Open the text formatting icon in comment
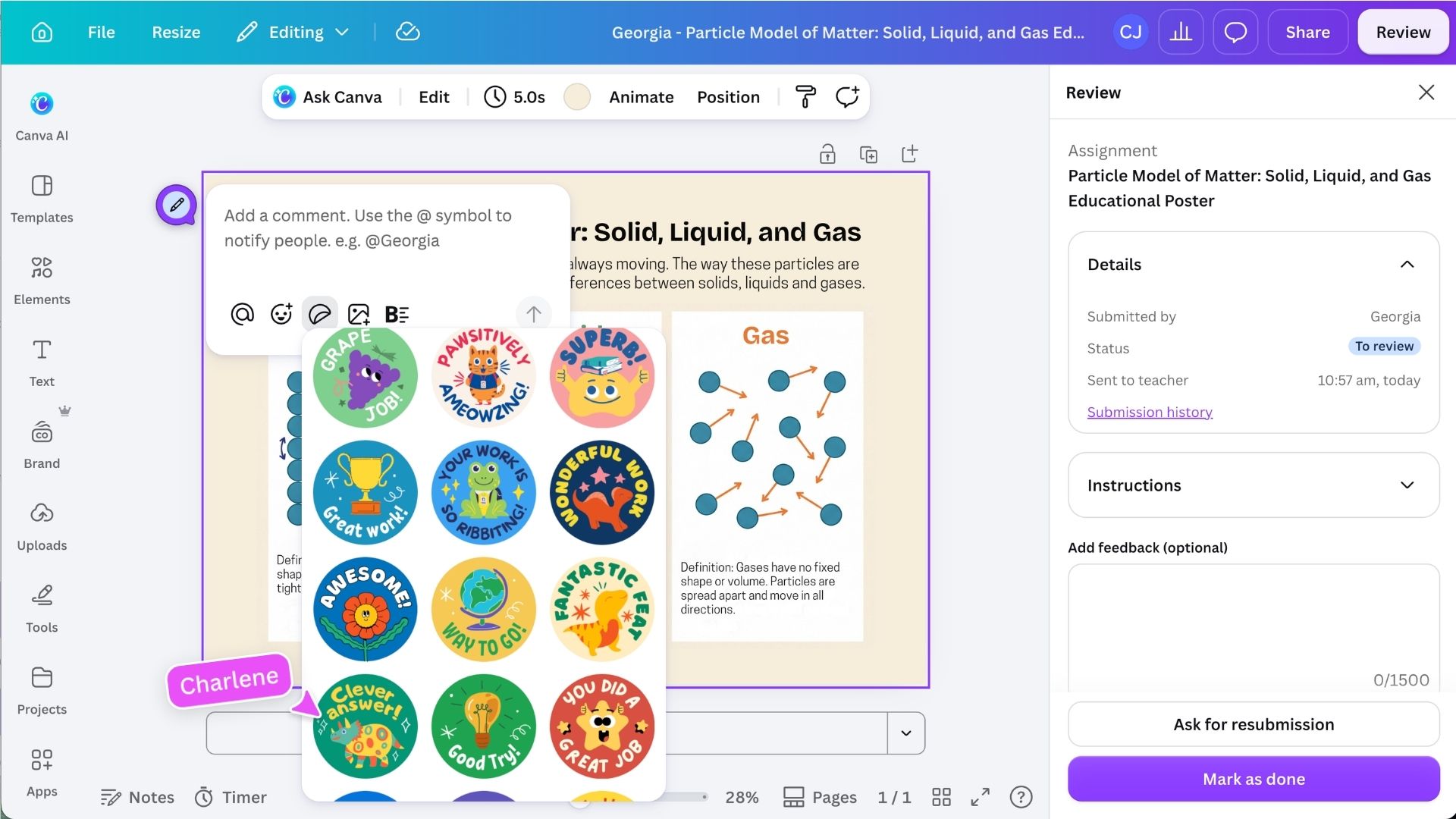Screen dimensions: 1456x819 point(397,314)
